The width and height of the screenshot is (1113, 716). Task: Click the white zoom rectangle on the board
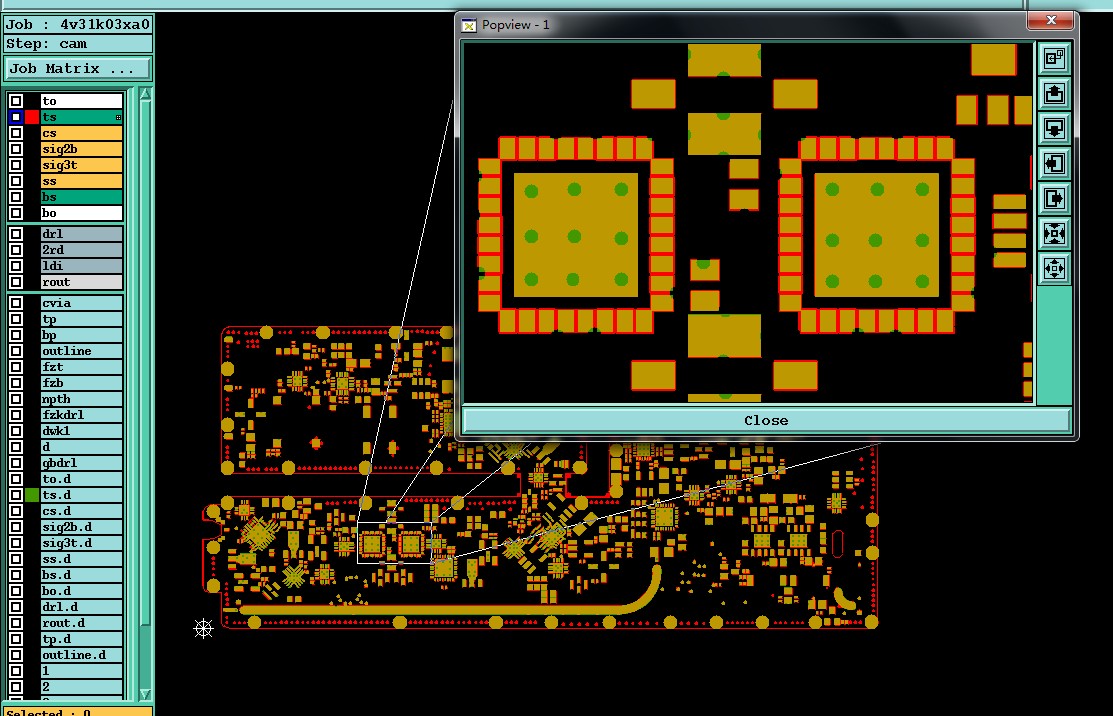(x=395, y=543)
